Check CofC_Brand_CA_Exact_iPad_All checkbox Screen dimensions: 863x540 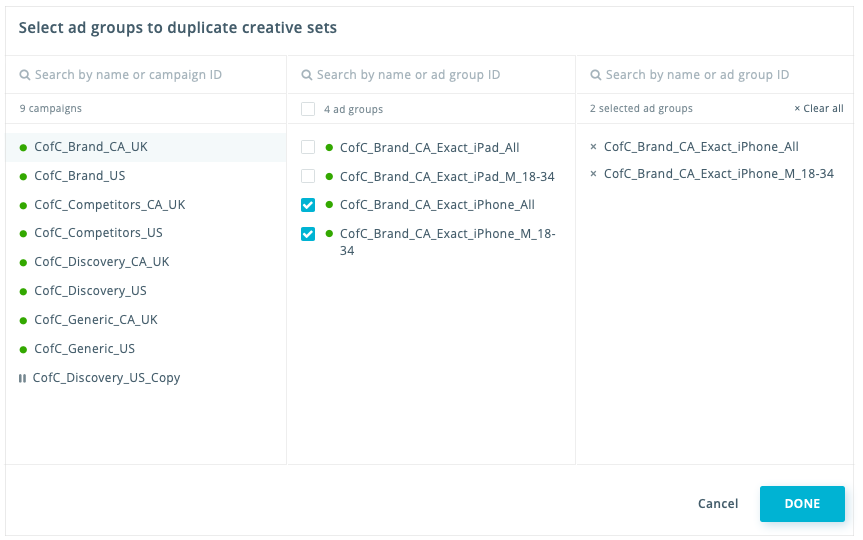308,147
